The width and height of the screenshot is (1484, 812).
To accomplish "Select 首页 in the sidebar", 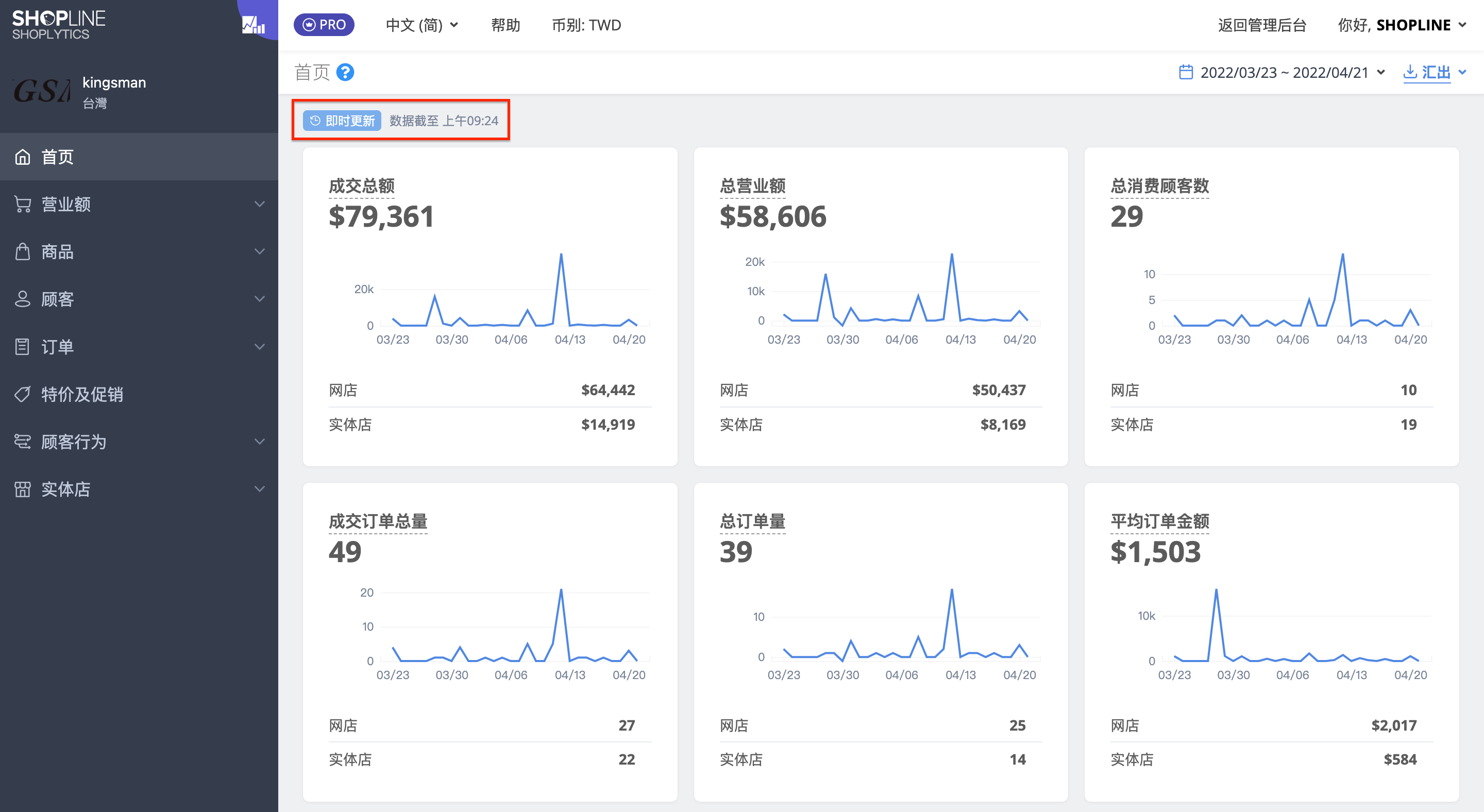I will click(139, 157).
